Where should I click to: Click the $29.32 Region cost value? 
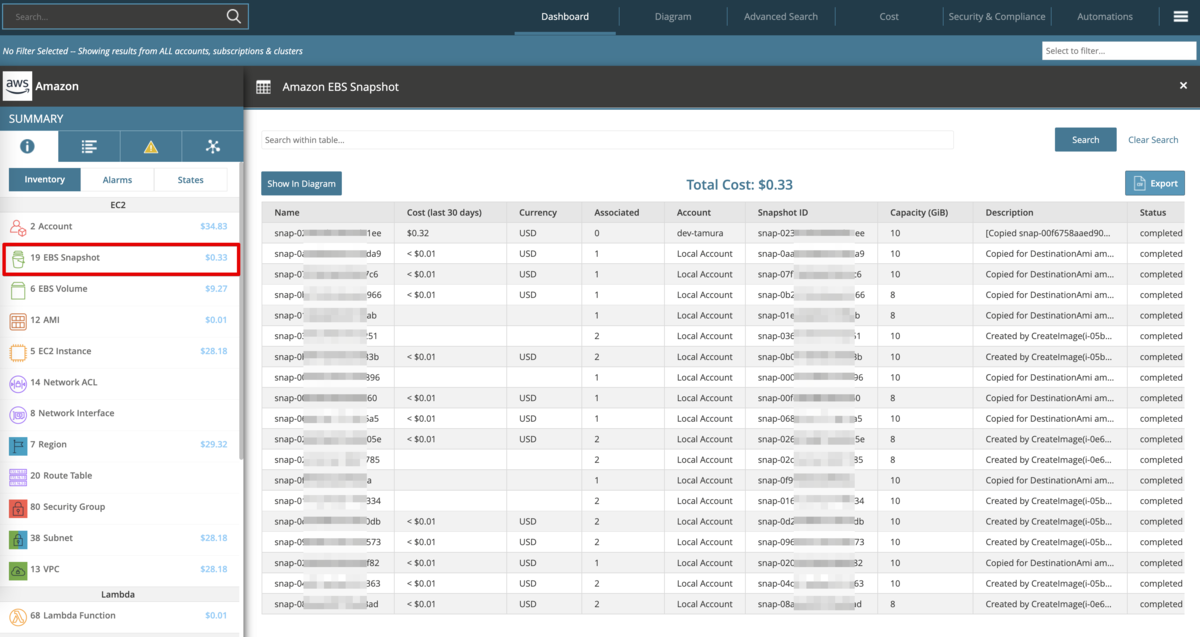(x=213, y=444)
